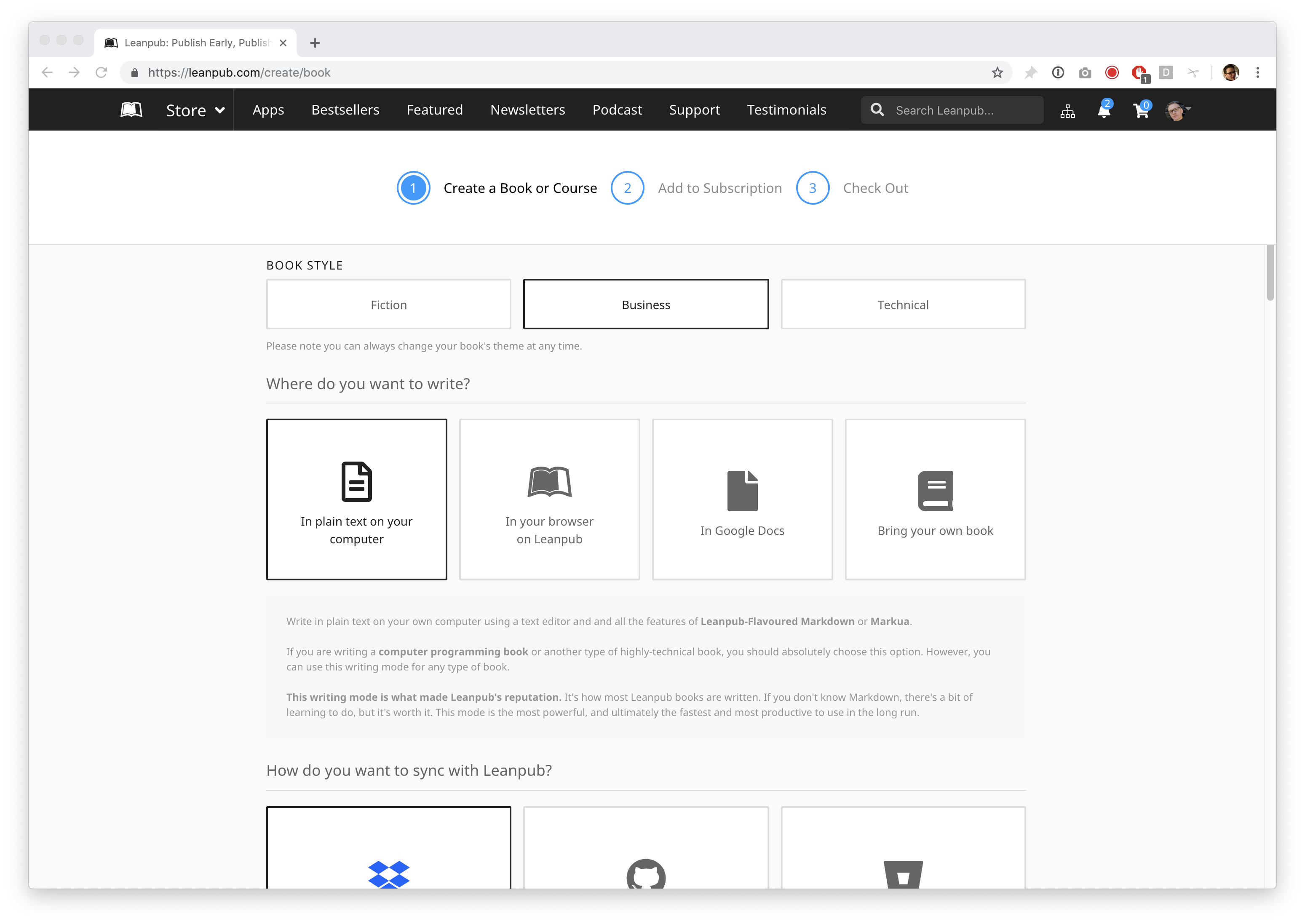
Task: Select the GitHub sync icon
Action: click(x=646, y=874)
